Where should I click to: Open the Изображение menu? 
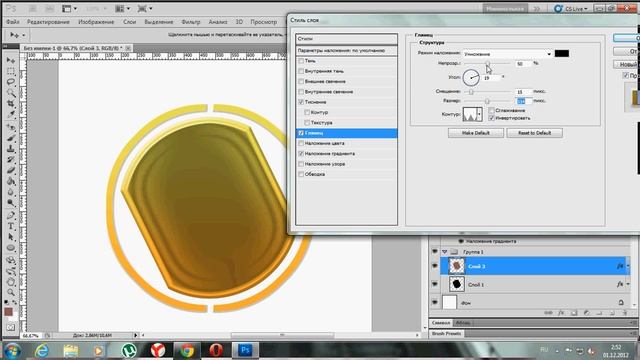pos(96,22)
